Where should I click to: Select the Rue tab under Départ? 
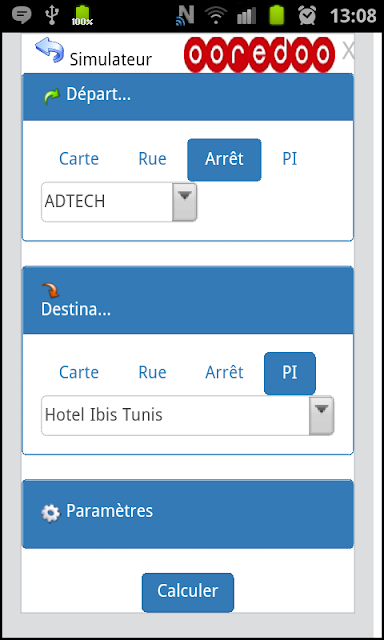pyautogui.click(x=152, y=159)
